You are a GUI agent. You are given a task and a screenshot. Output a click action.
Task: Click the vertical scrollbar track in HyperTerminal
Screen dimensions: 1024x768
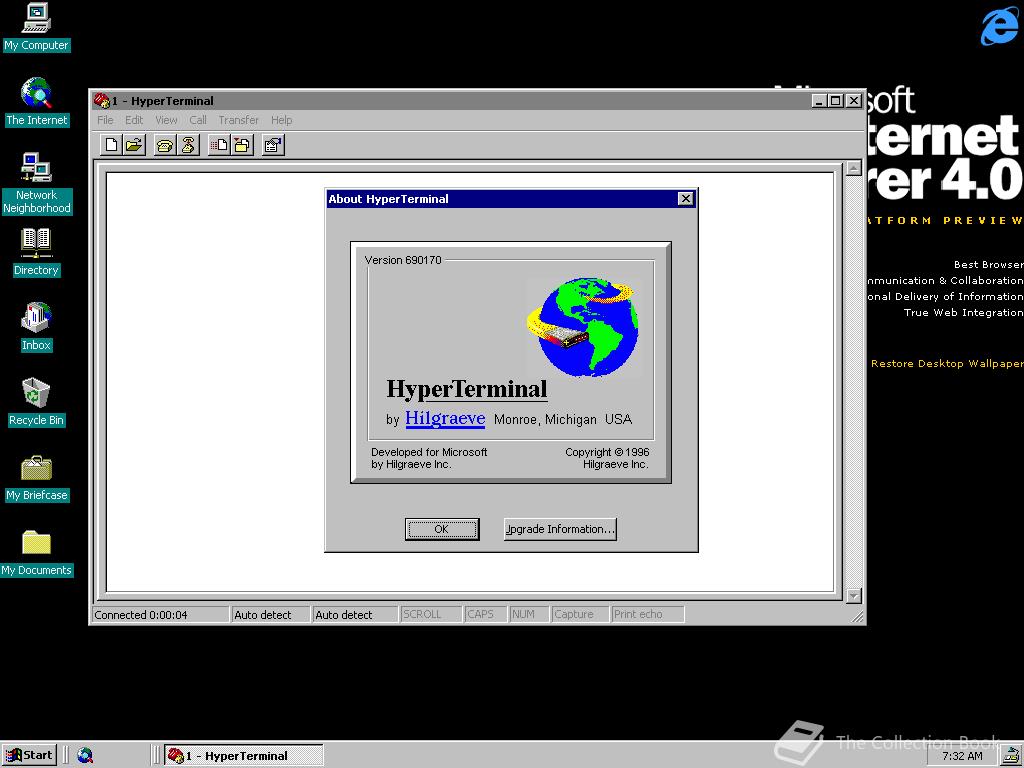tap(854, 382)
